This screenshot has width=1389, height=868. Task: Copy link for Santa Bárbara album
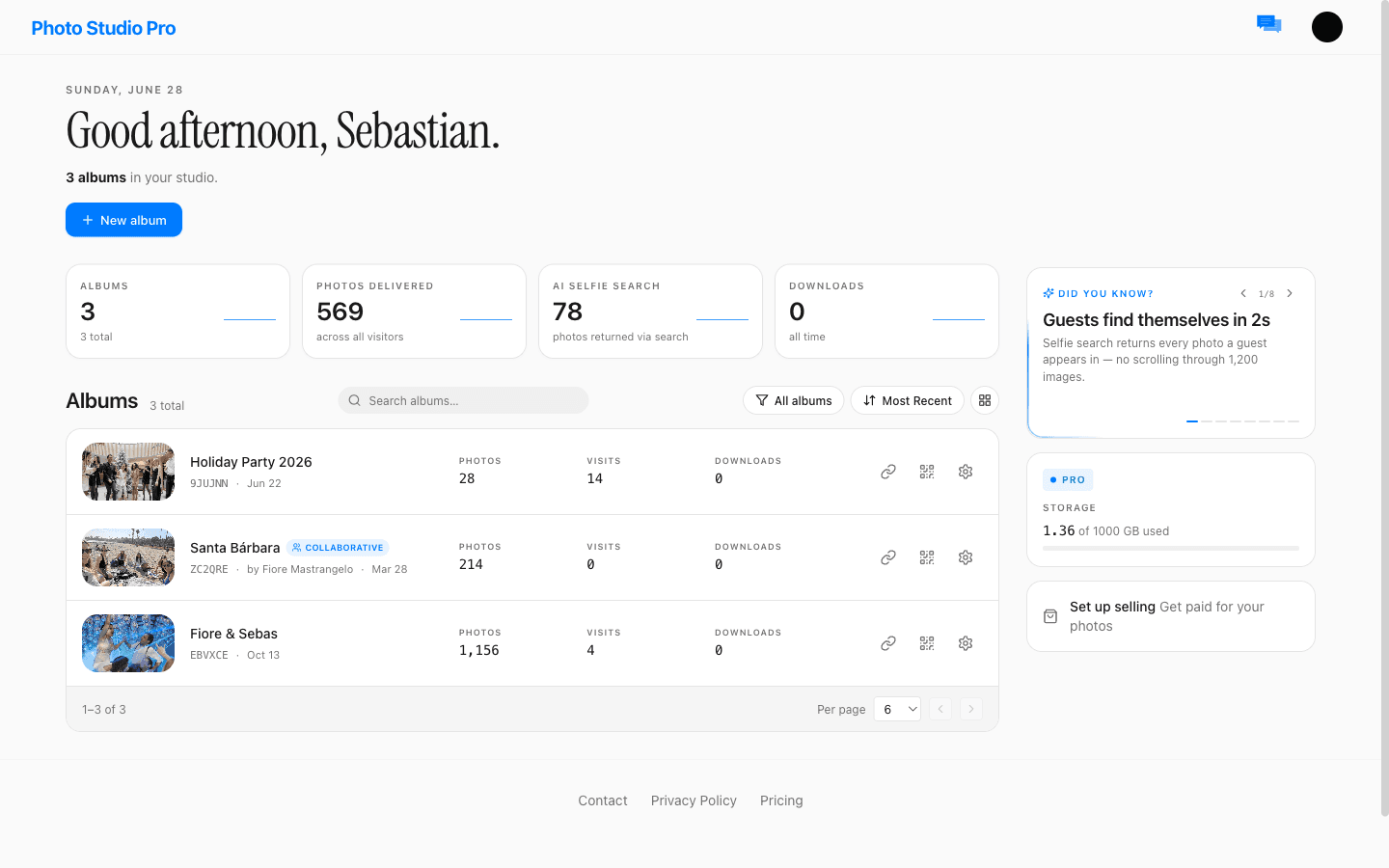[888, 557]
